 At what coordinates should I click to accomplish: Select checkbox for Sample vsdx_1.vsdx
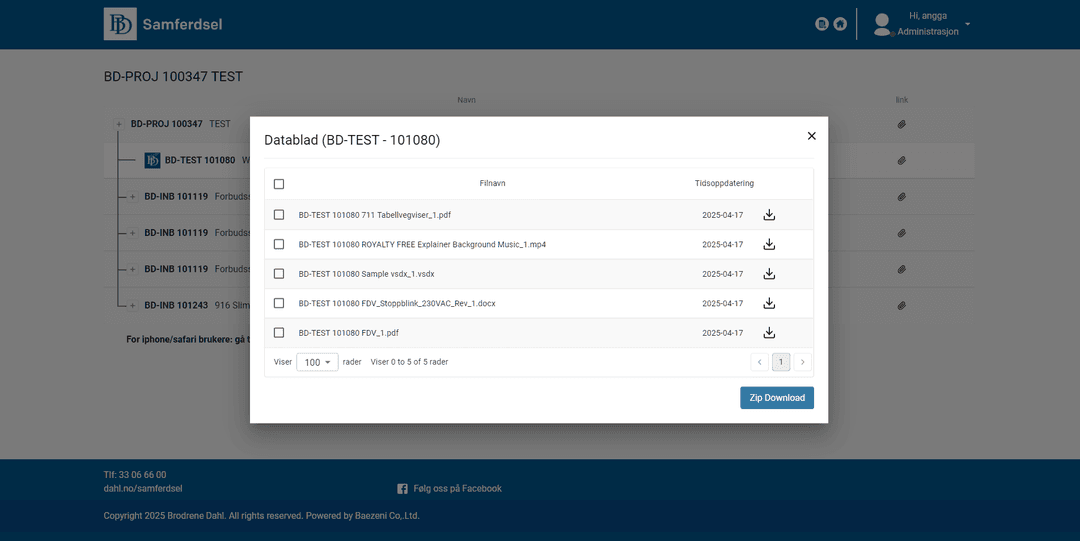(x=279, y=274)
